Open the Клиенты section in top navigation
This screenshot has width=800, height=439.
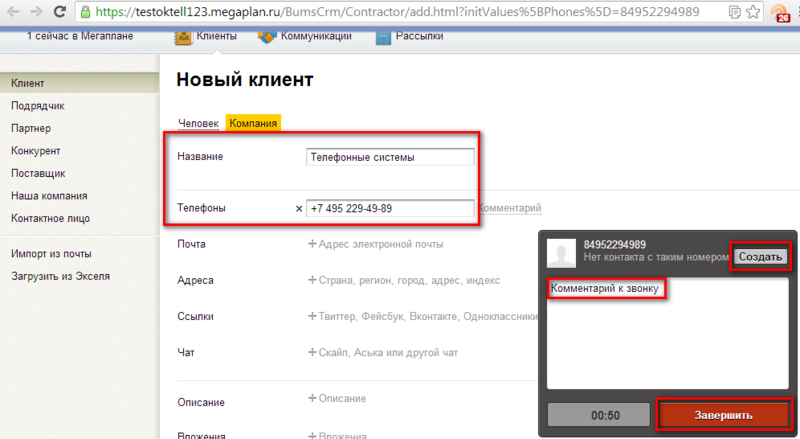pos(206,37)
